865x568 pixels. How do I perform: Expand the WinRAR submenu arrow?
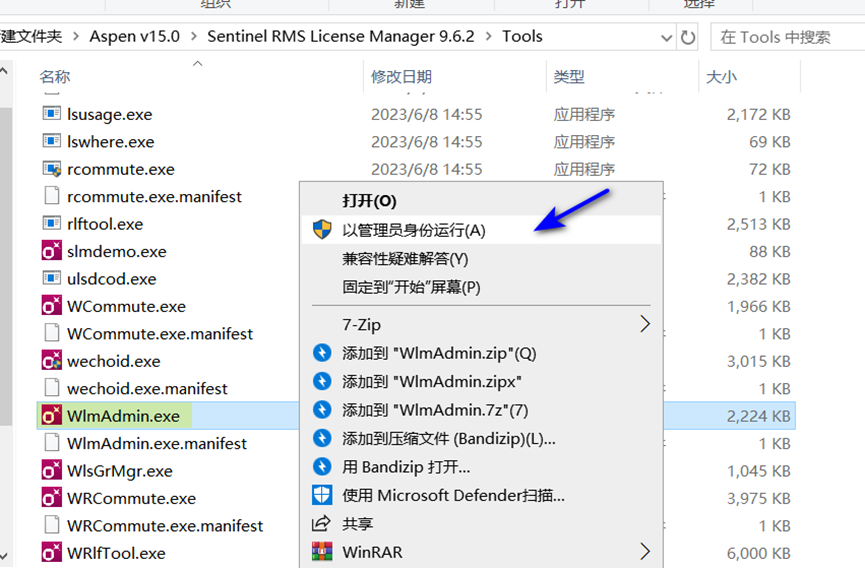click(645, 551)
